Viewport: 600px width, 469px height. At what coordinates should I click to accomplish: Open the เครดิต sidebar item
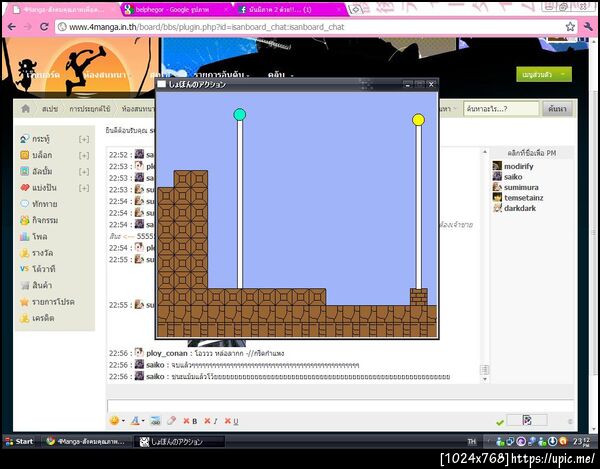pyautogui.click(x=43, y=318)
